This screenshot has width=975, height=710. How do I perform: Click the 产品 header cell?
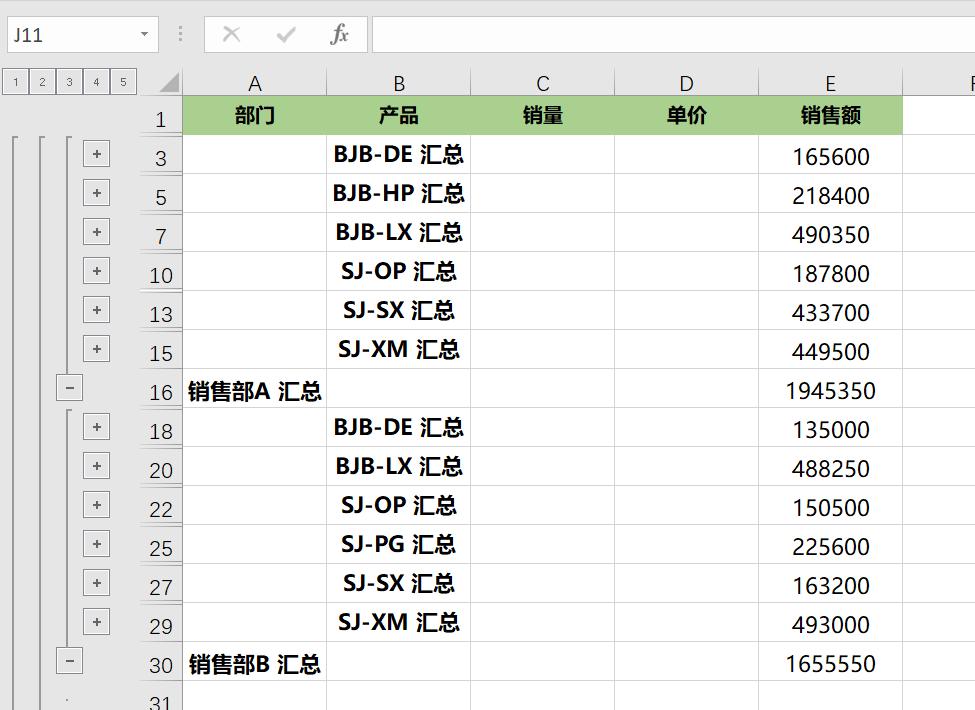tap(399, 116)
